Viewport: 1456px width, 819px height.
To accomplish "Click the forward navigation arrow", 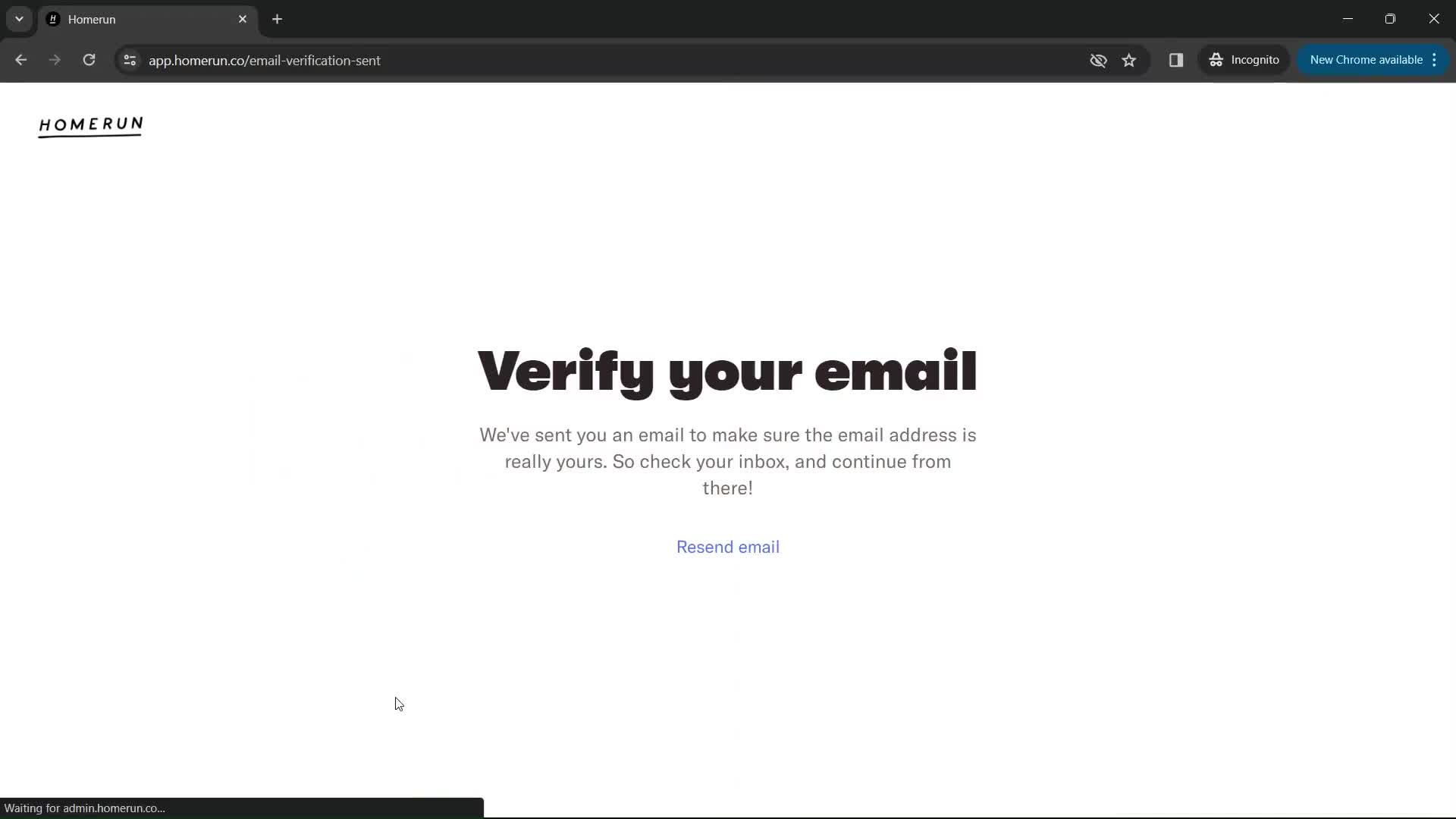I will pyautogui.click(x=54, y=60).
